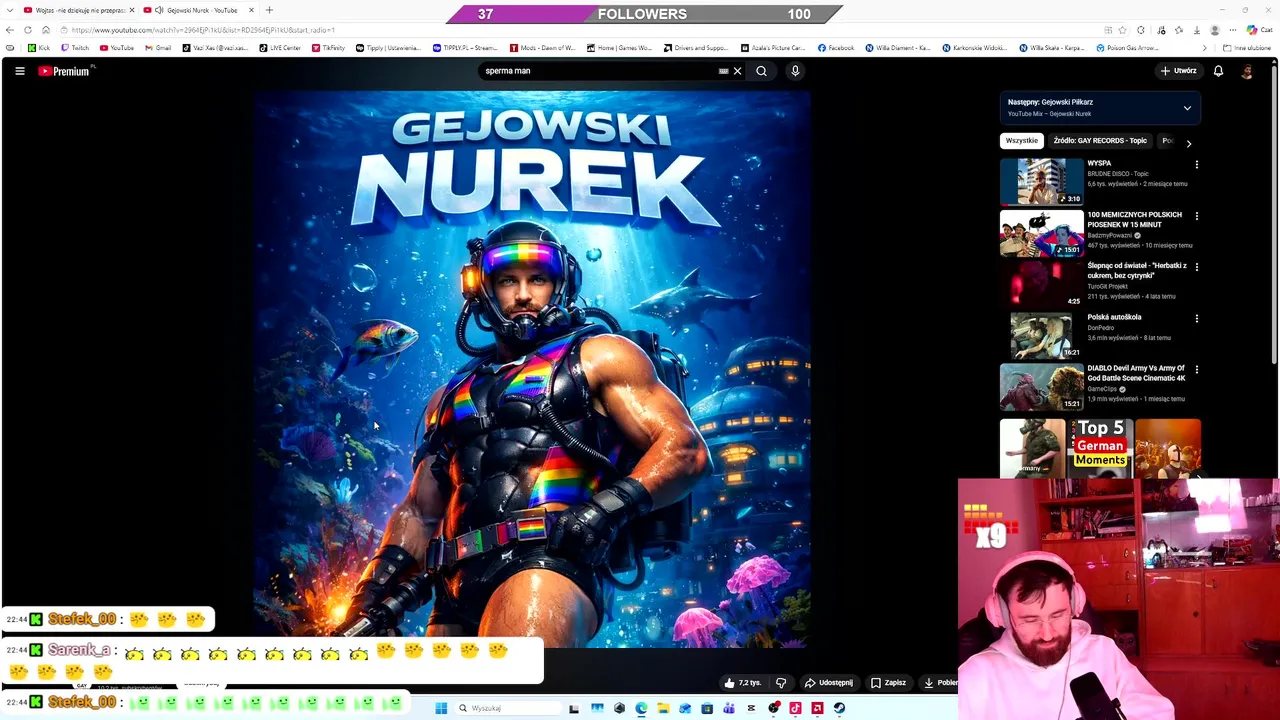Viewport: 1280px width, 720px height.
Task: Open the Inne ulubione bookmarks folder
Action: pos(1246,48)
